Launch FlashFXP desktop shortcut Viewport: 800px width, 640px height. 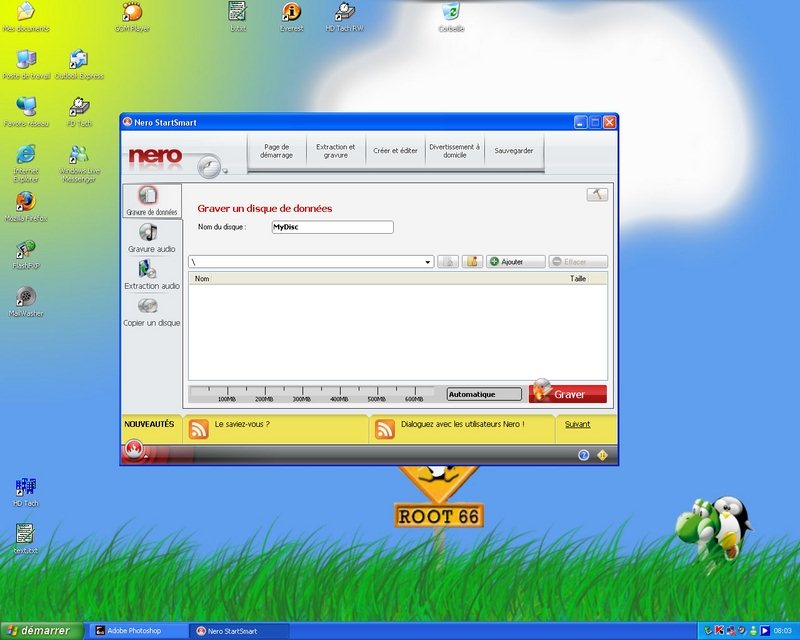26,255
